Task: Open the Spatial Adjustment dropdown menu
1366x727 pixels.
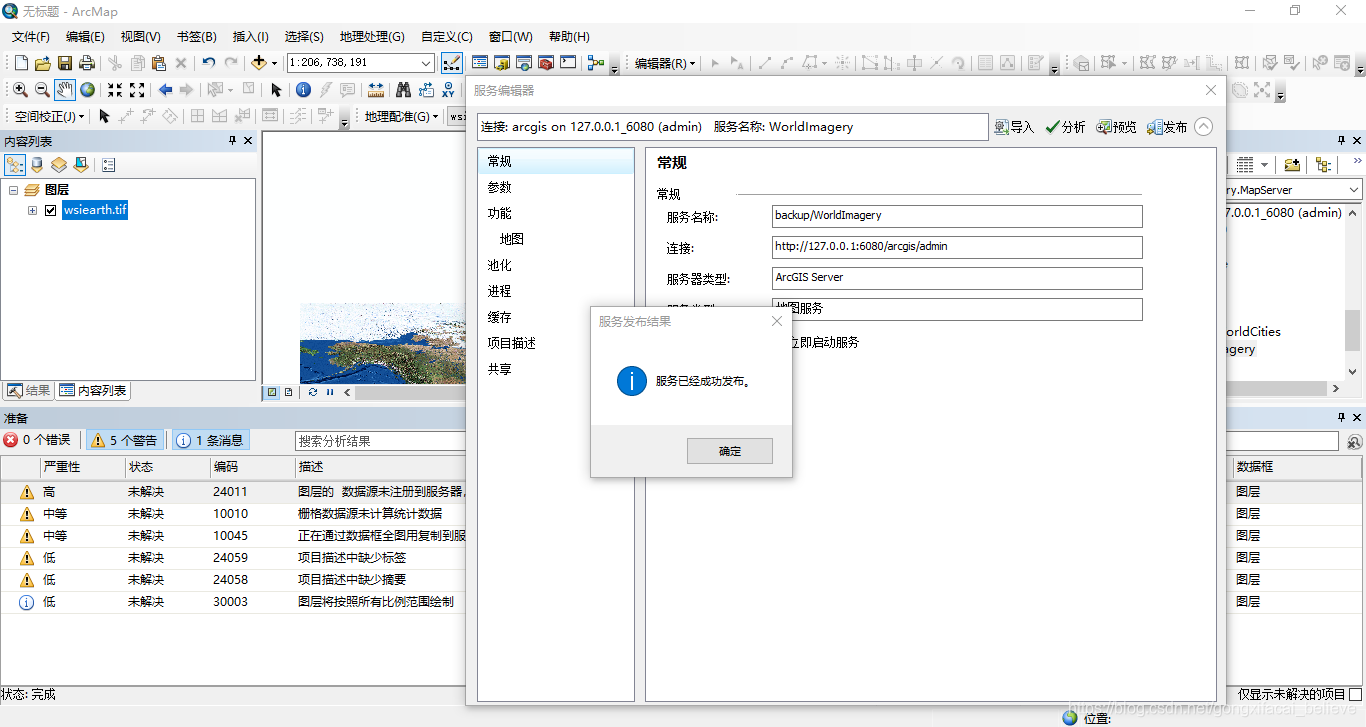Action: pos(50,116)
